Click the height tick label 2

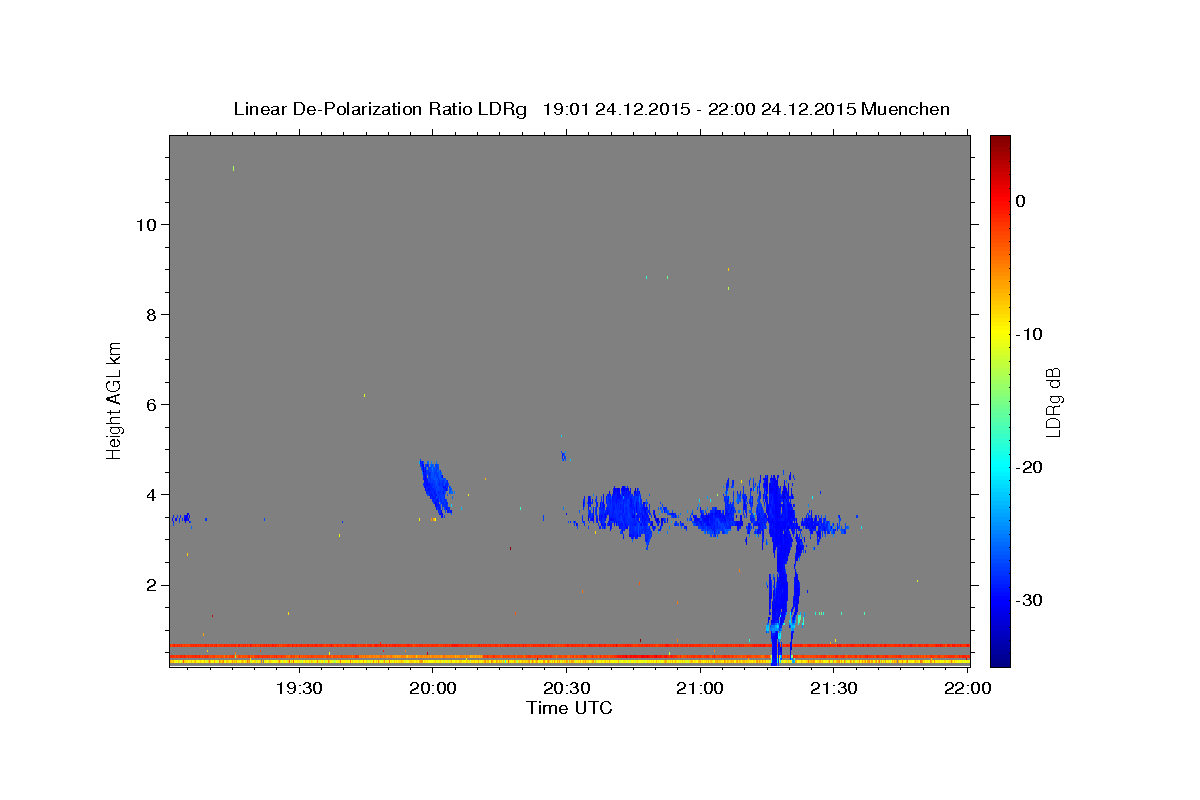point(152,585)
